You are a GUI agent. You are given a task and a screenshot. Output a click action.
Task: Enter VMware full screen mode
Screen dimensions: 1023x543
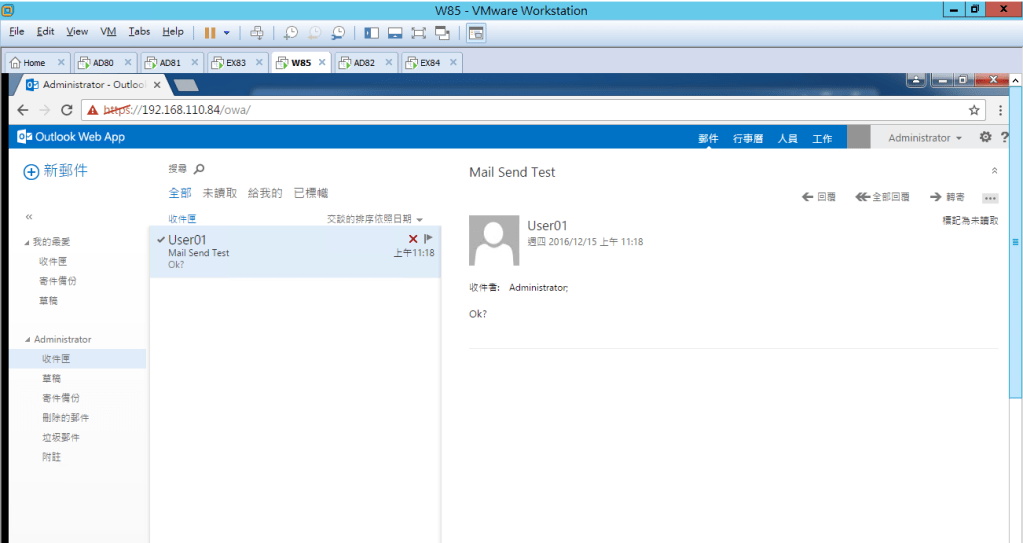tap(418, 33)
